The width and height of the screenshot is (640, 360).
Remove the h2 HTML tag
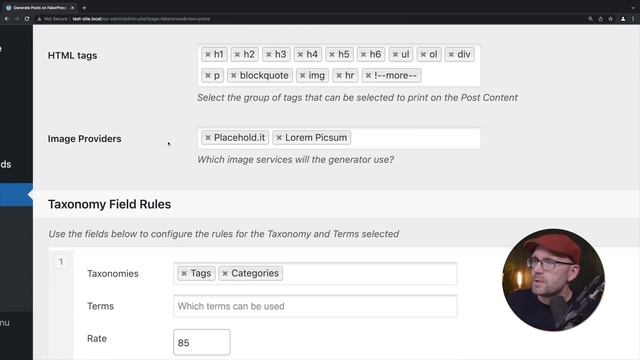(x=237, y=55)
